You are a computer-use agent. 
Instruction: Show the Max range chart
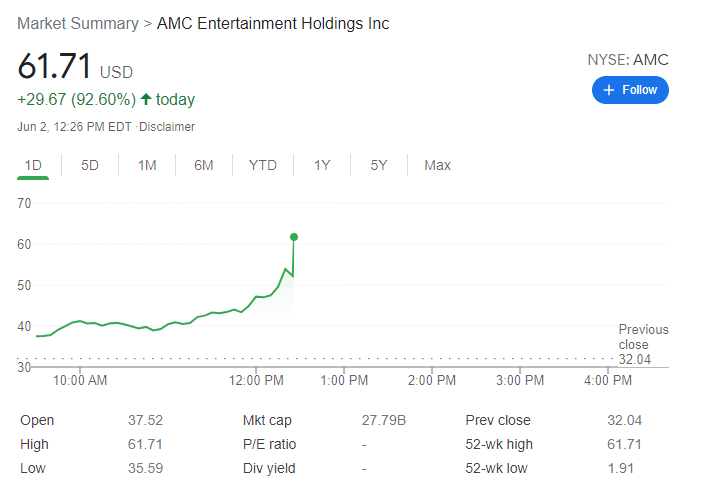click(437, 165)
